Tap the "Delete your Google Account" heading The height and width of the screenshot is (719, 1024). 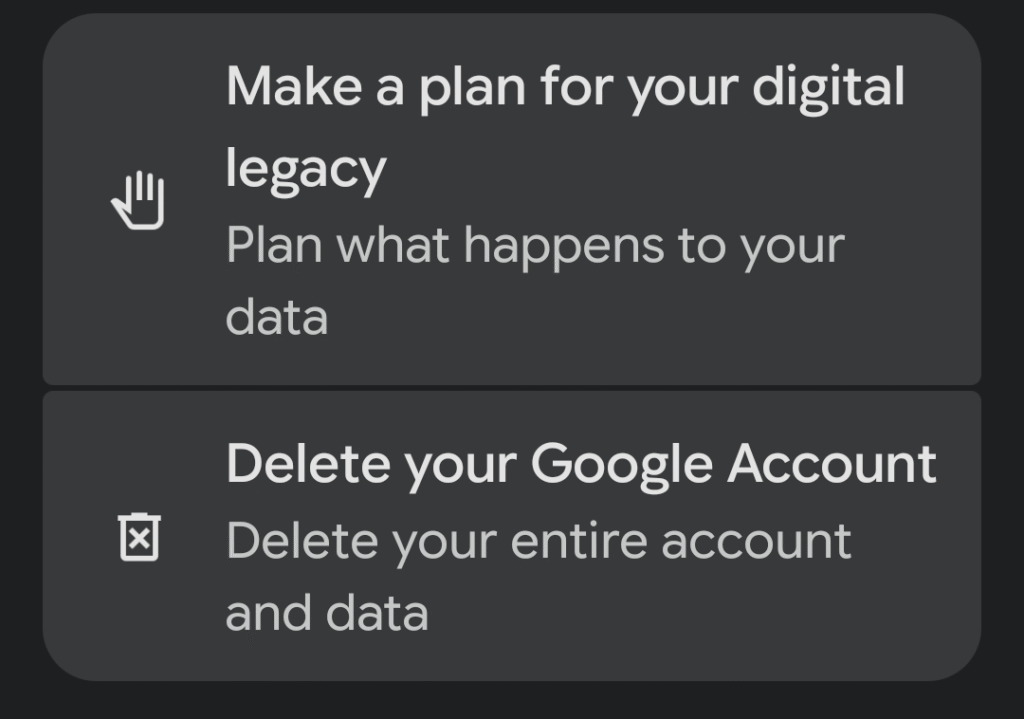click(580, 464)
